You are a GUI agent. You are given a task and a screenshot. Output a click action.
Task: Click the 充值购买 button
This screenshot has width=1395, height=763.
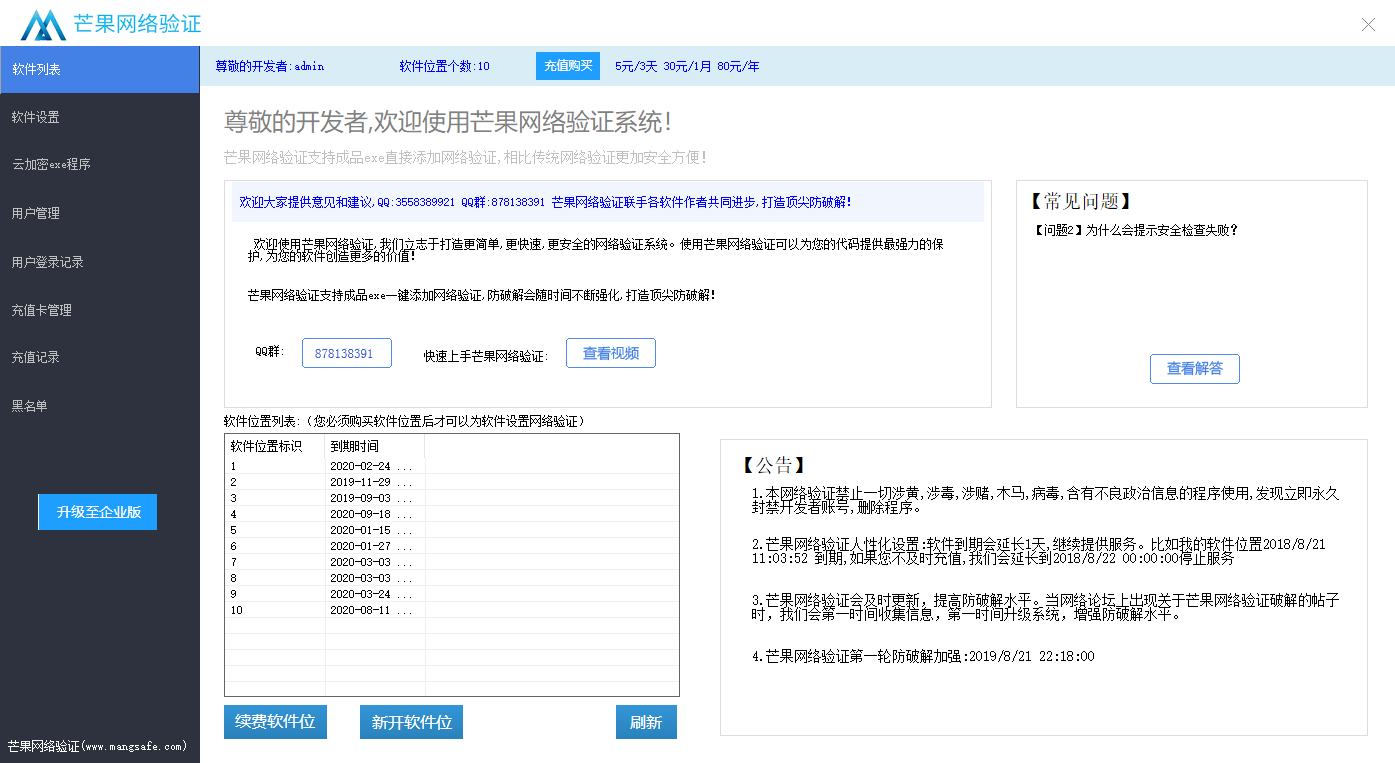pos(568,66)
